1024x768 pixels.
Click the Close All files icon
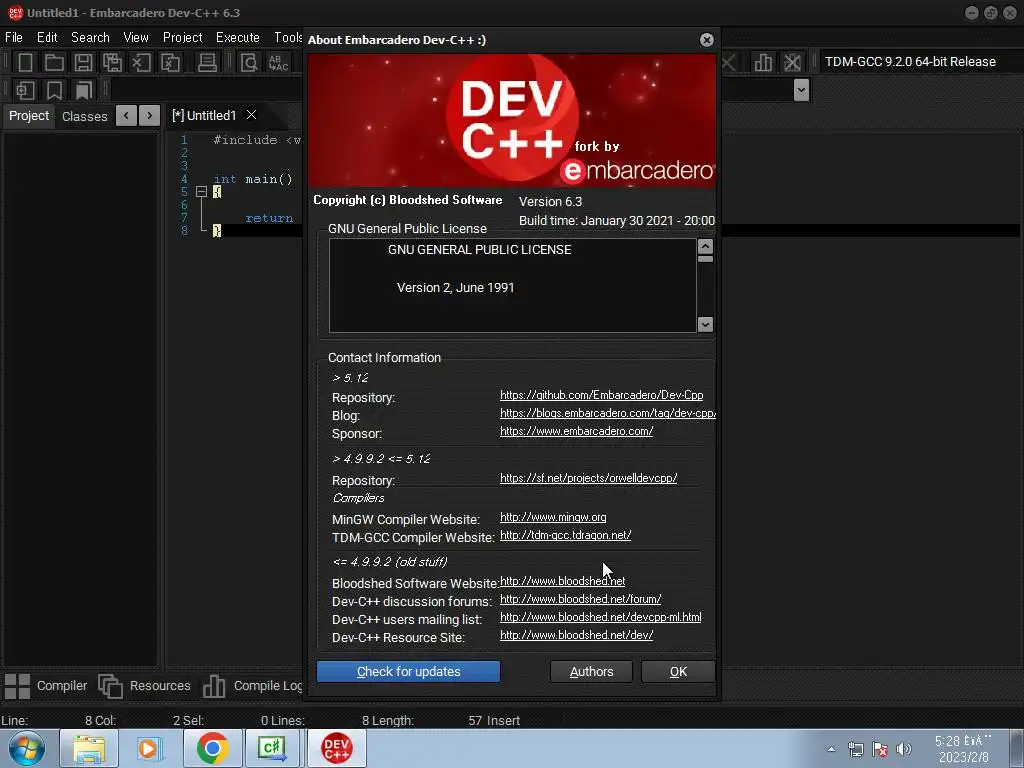click(x=170, y=63)
